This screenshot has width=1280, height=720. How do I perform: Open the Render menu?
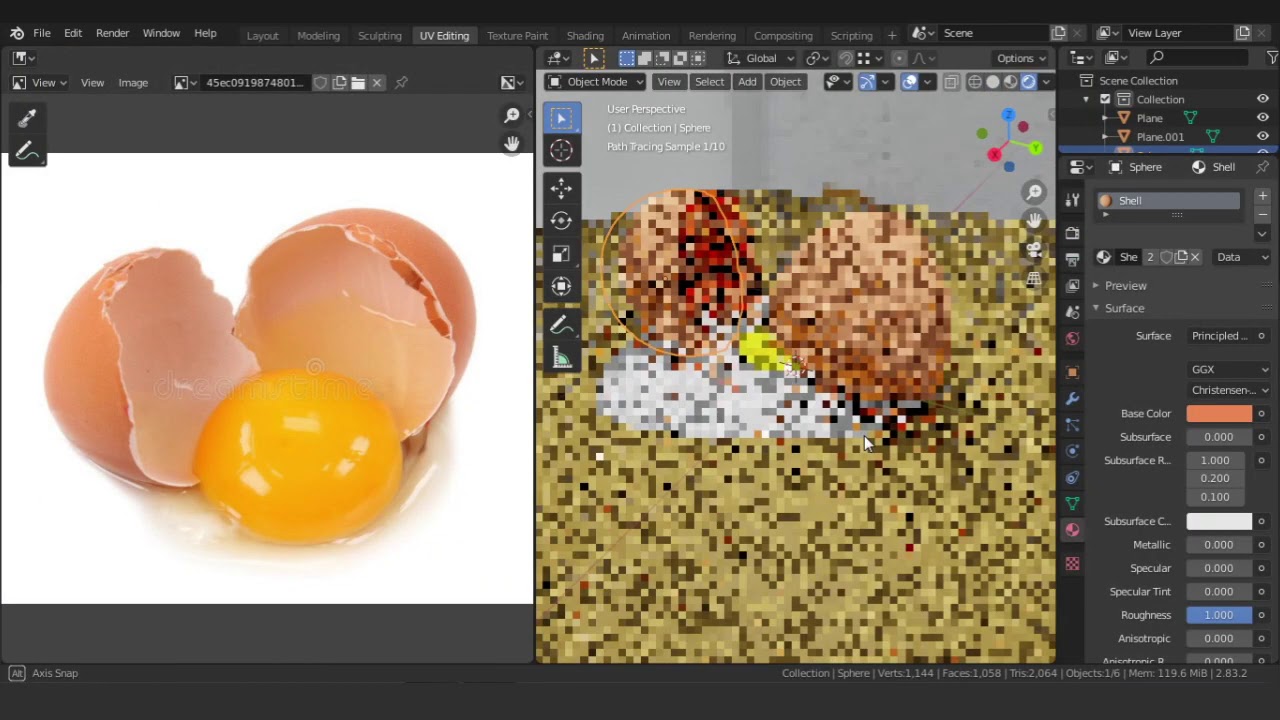tap(112, 33)
